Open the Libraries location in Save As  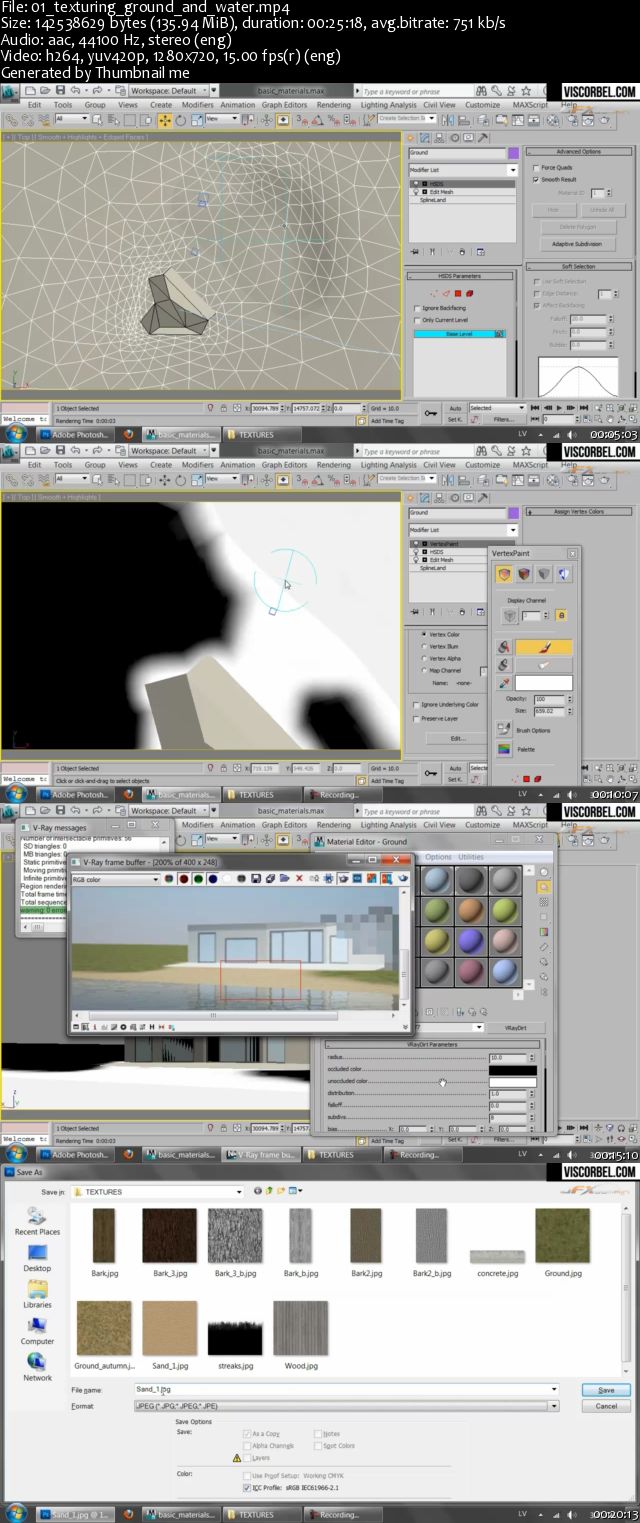tap(37, 1294)
